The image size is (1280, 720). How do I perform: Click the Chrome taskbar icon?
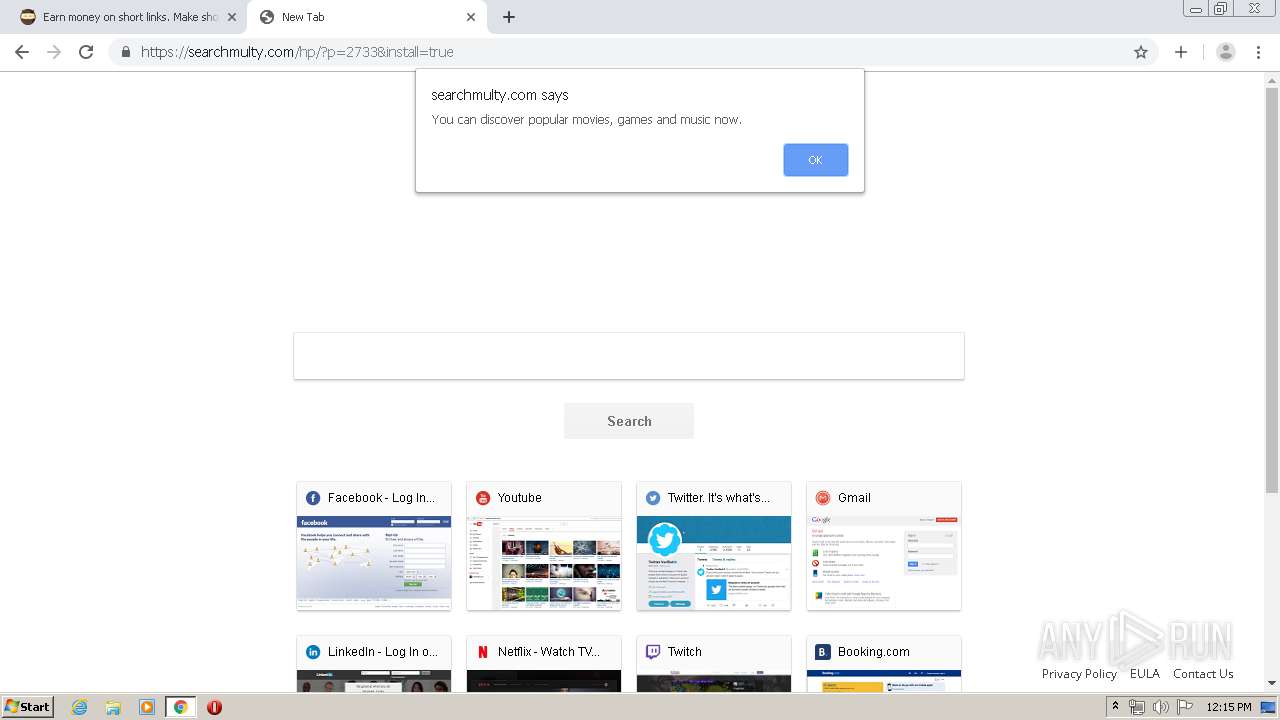tap(181, 707)
